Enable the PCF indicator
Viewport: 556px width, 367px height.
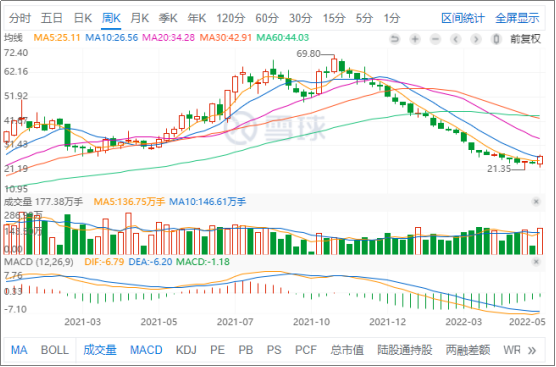tap(306, 350)
